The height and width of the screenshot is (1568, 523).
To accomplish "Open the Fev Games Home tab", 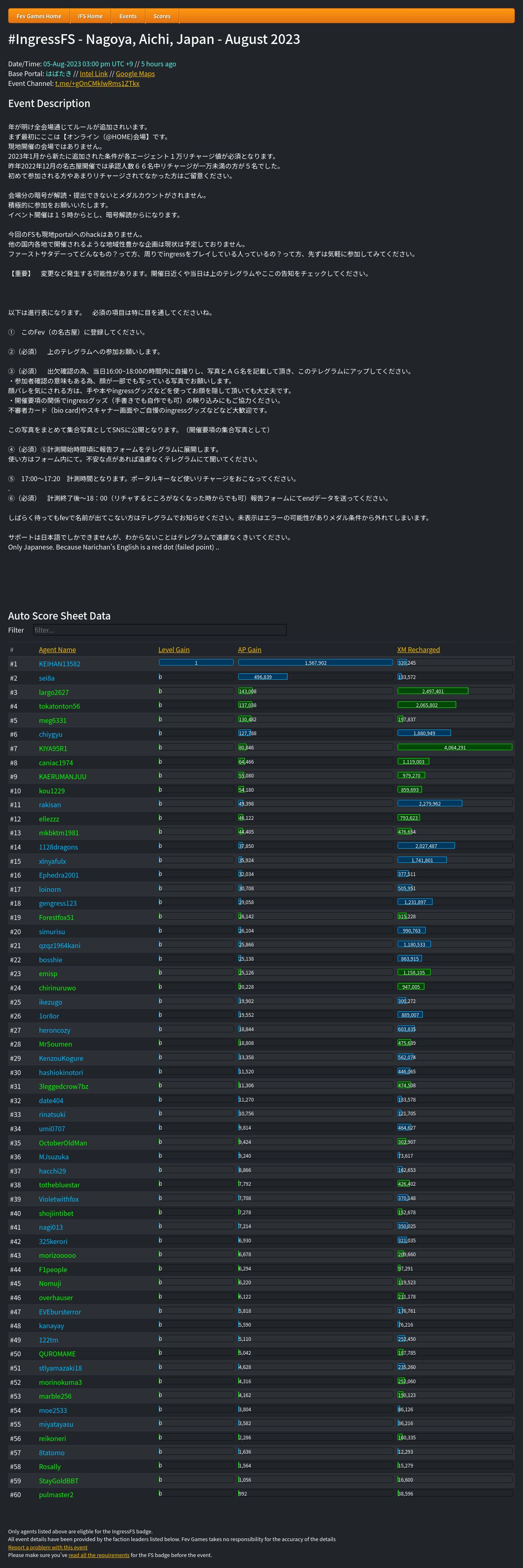I will coord(39,16).
